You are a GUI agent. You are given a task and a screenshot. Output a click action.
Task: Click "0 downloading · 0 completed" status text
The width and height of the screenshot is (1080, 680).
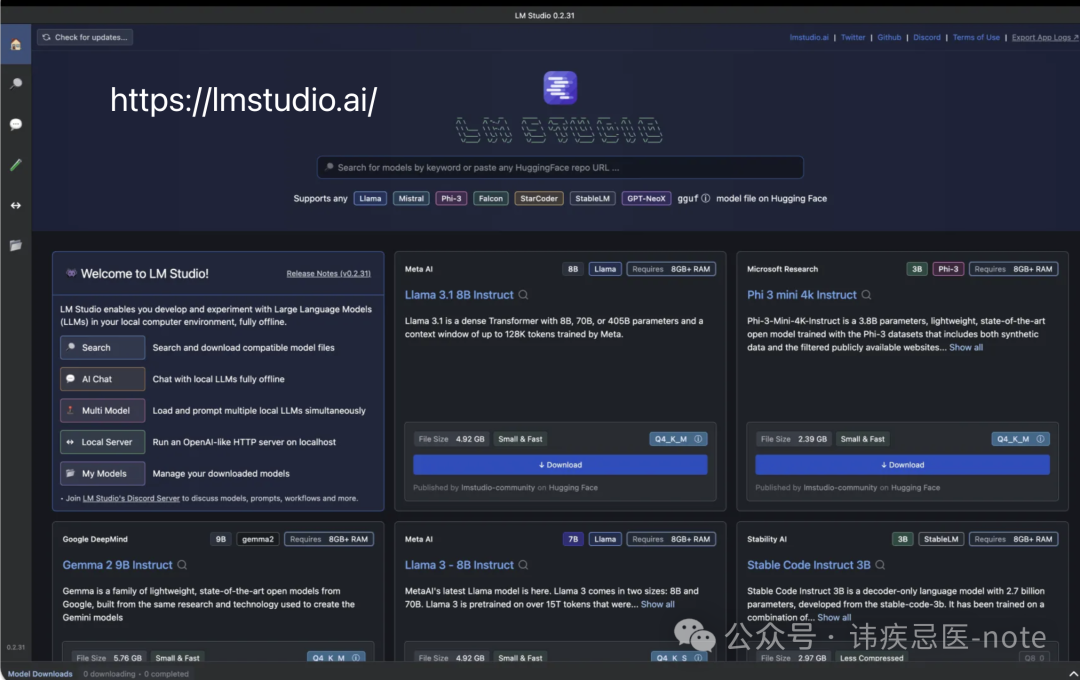click(x=136, y=674)
